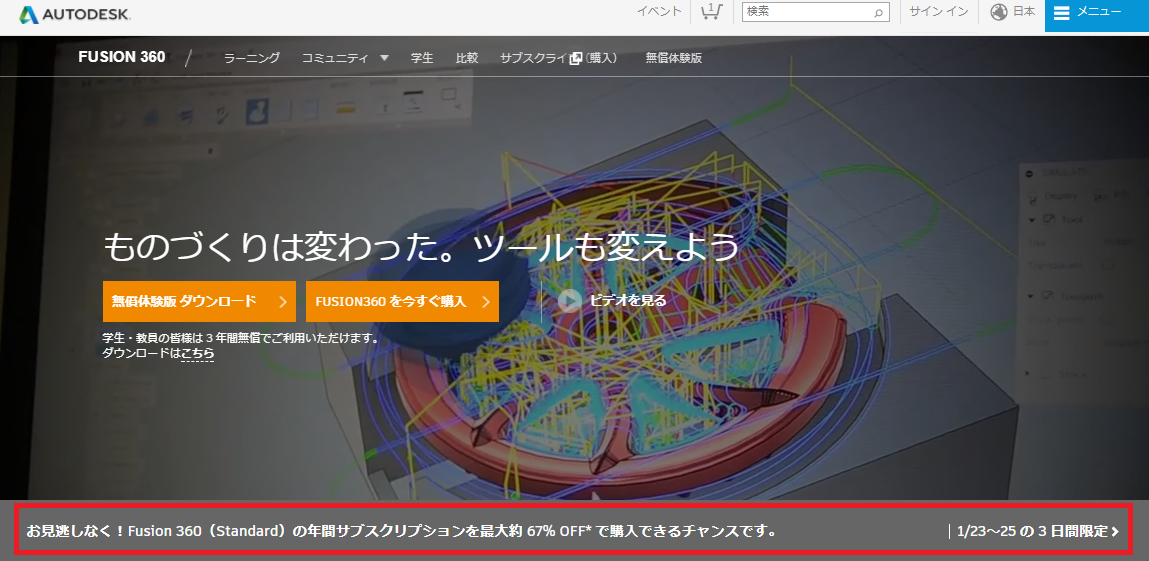This screenshot has height=561, width=1149.
Task: Open the サブスクライブ（購入）menu item
Action: [x=558, y=58]
